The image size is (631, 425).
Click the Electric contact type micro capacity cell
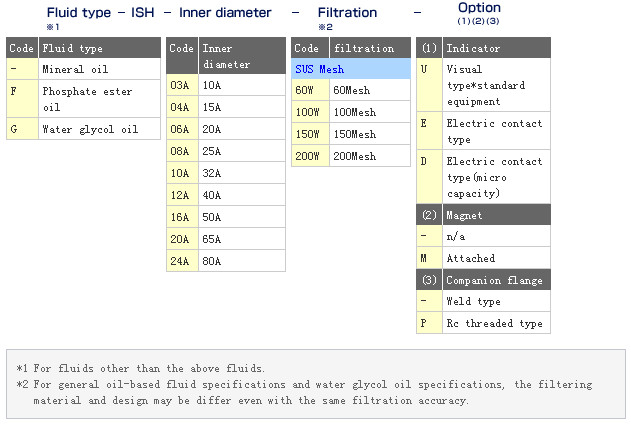[x=495, y=177]
